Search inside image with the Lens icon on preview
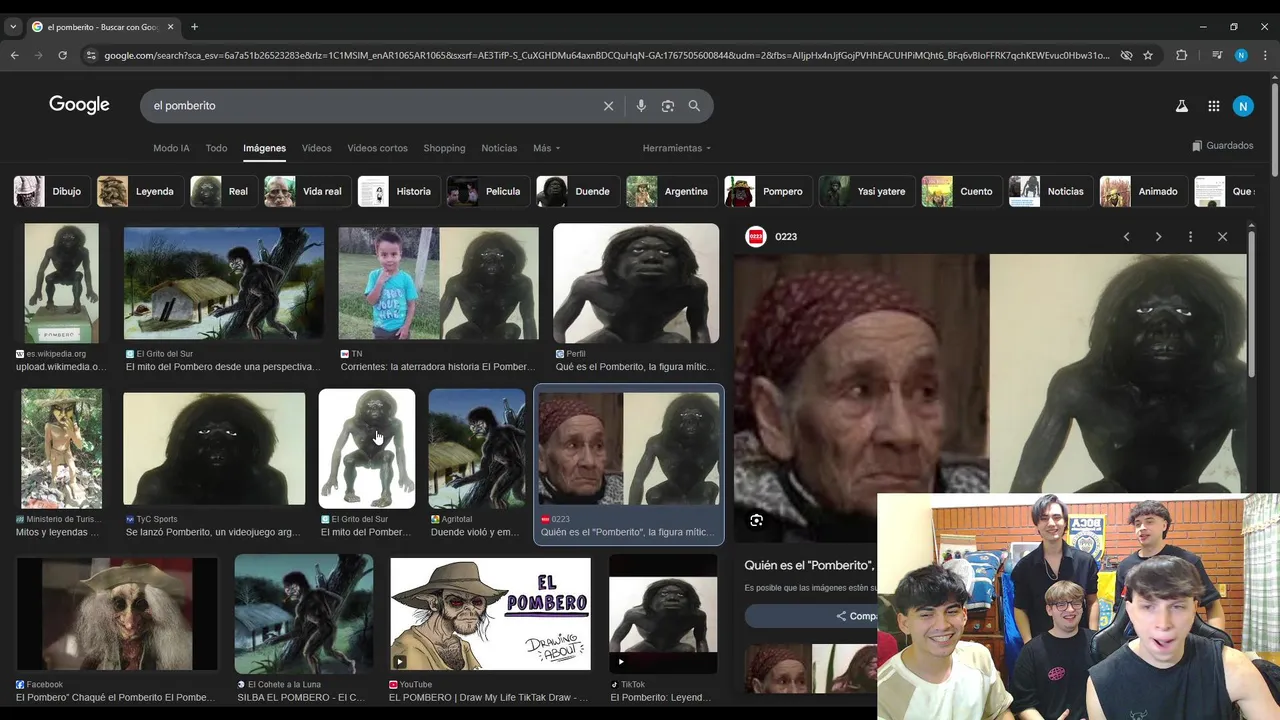 click(756, 520)
